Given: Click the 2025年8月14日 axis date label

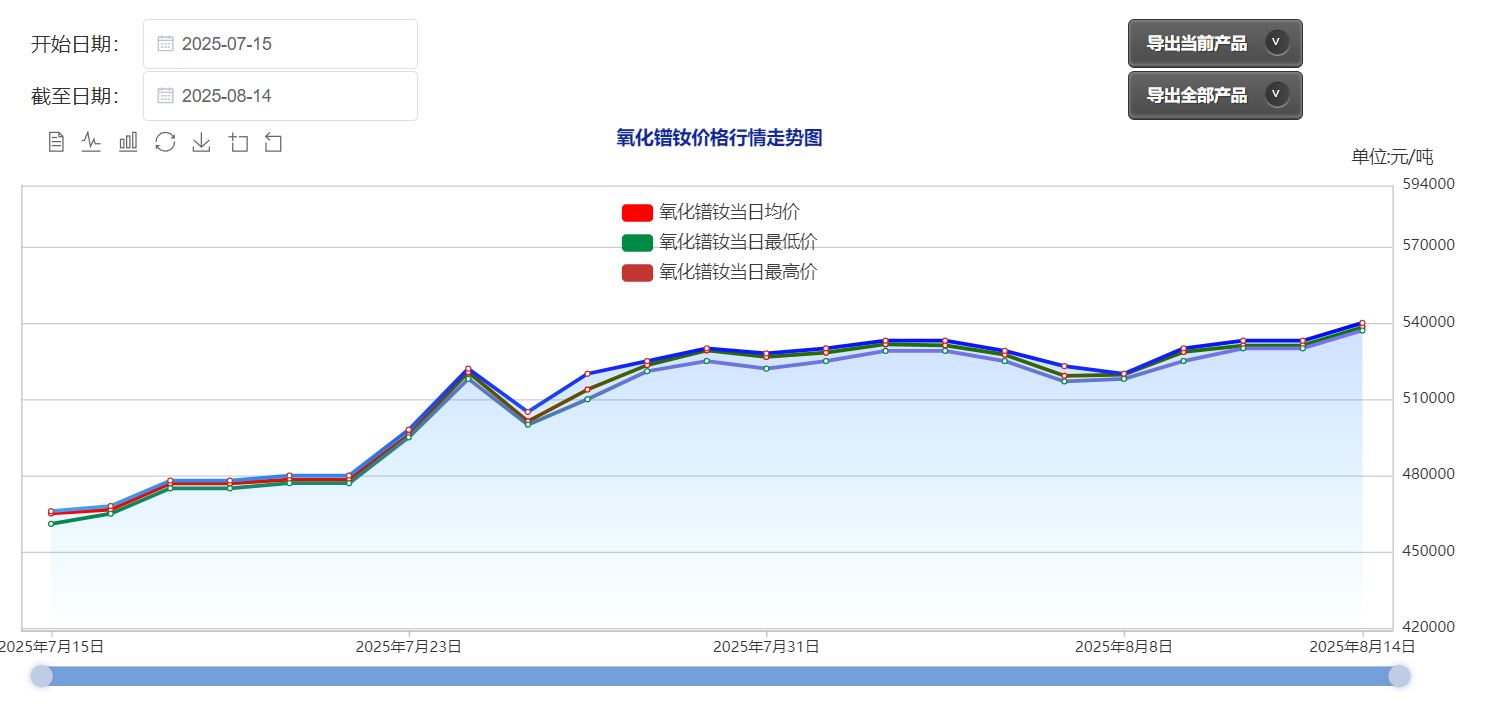Looking at the screenshot, I should pyautogui.click(x=1362, y=647).
